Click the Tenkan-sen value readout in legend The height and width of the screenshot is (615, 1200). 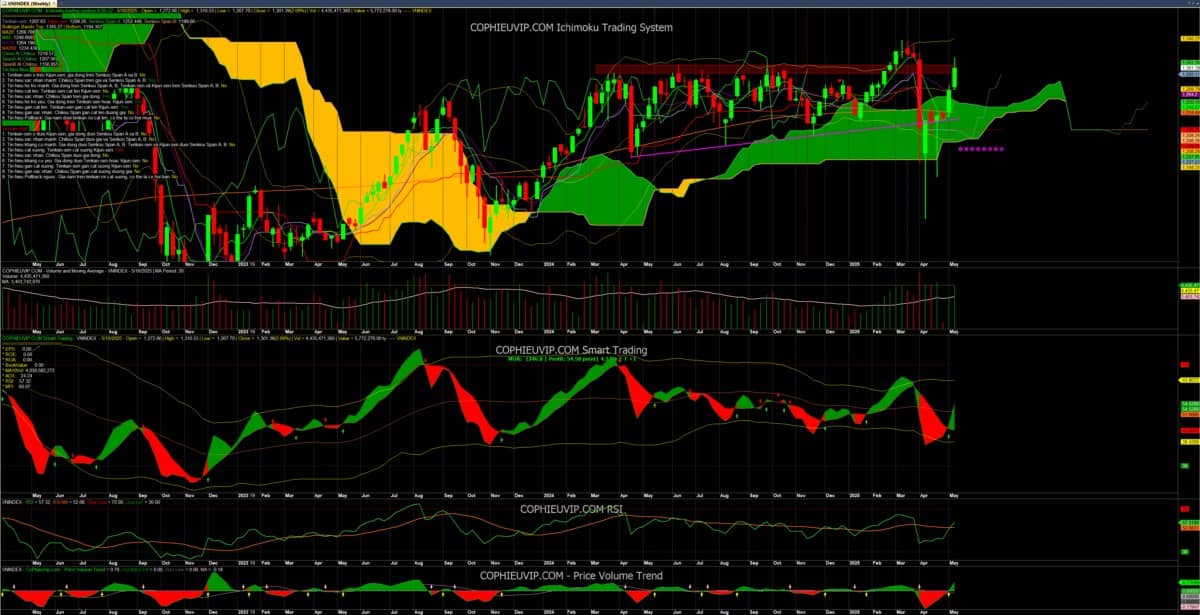[24, 21]
